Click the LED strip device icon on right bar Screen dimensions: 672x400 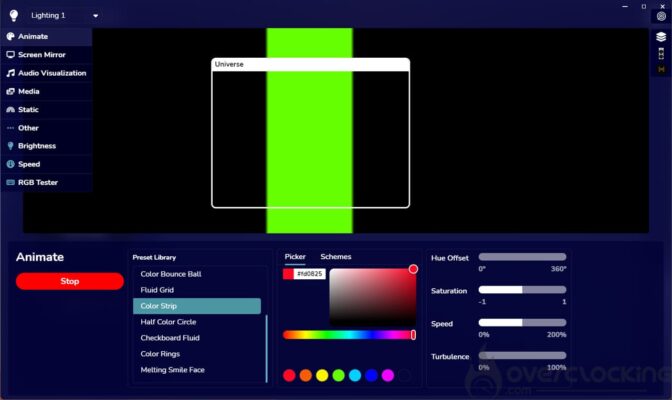click(661, 54)
